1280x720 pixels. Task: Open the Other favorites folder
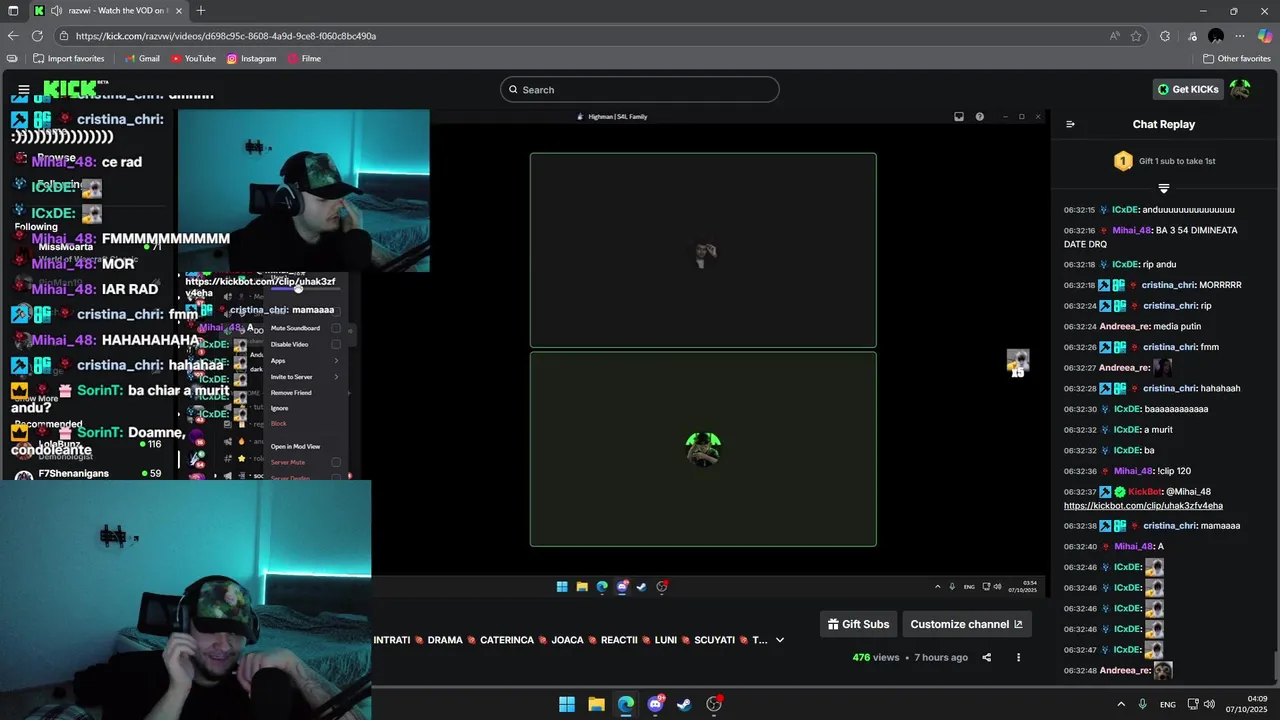tap(1237, 59)
